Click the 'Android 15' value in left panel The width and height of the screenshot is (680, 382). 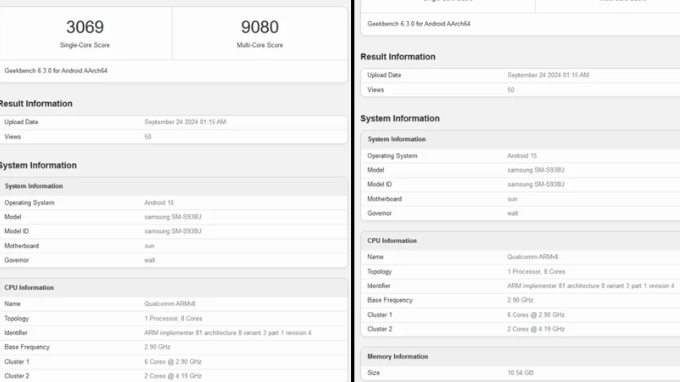click(x=159, y=202)
